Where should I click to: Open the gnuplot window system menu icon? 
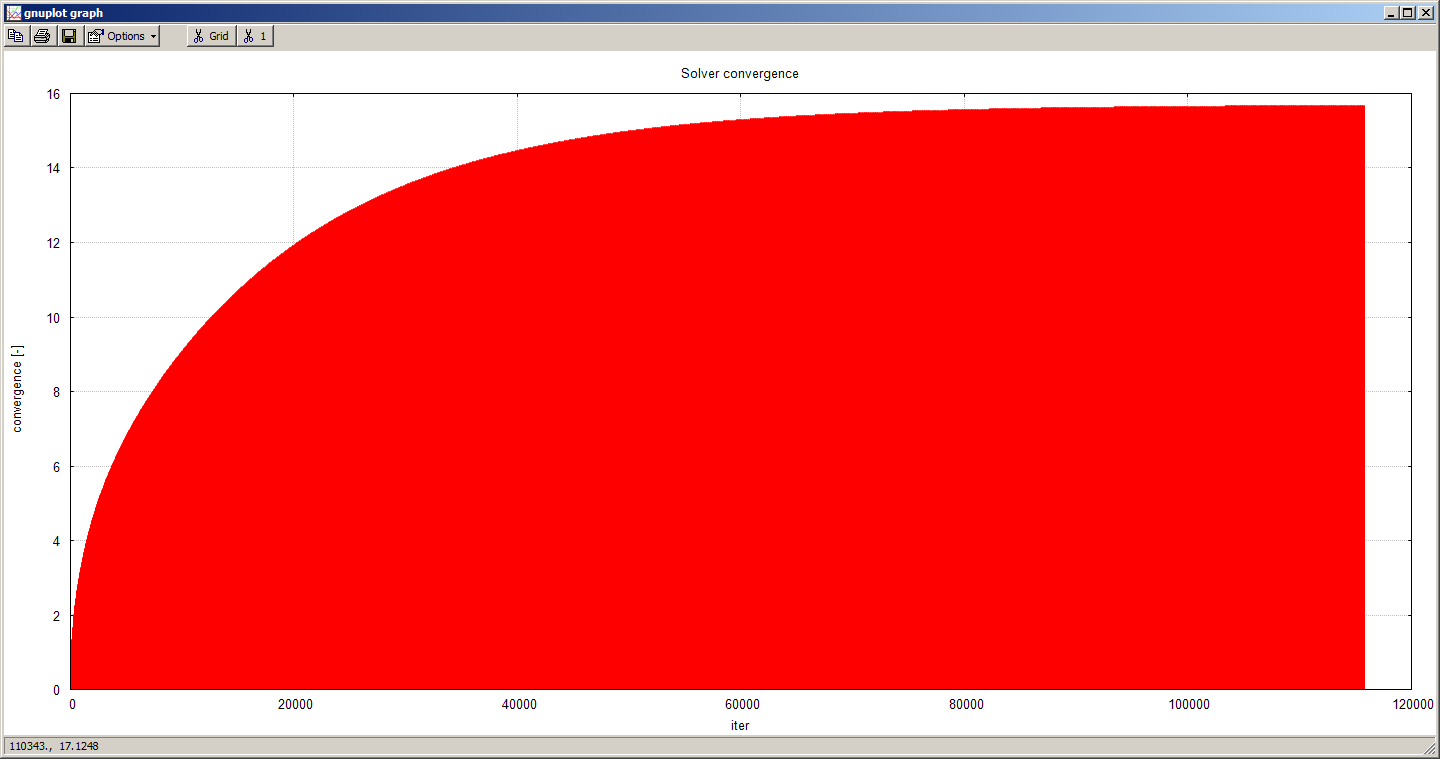pos(13,13)
